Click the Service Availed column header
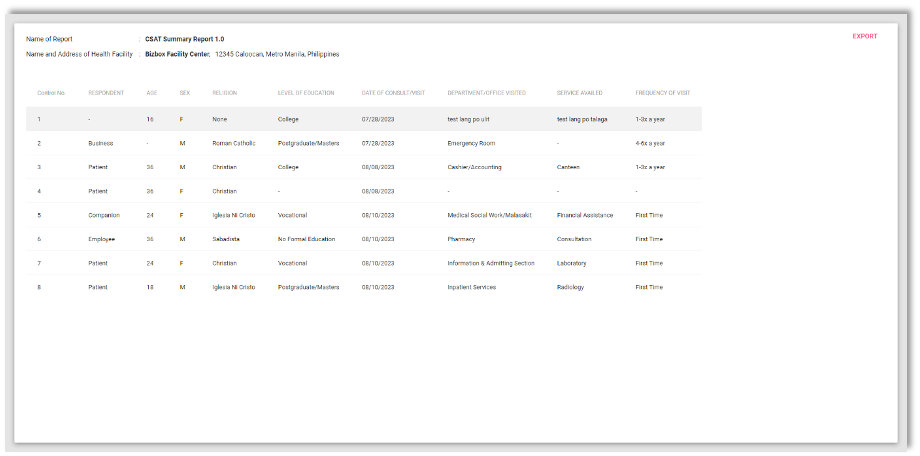The height and width of the screenshot is (456, 920). point(579,93)
